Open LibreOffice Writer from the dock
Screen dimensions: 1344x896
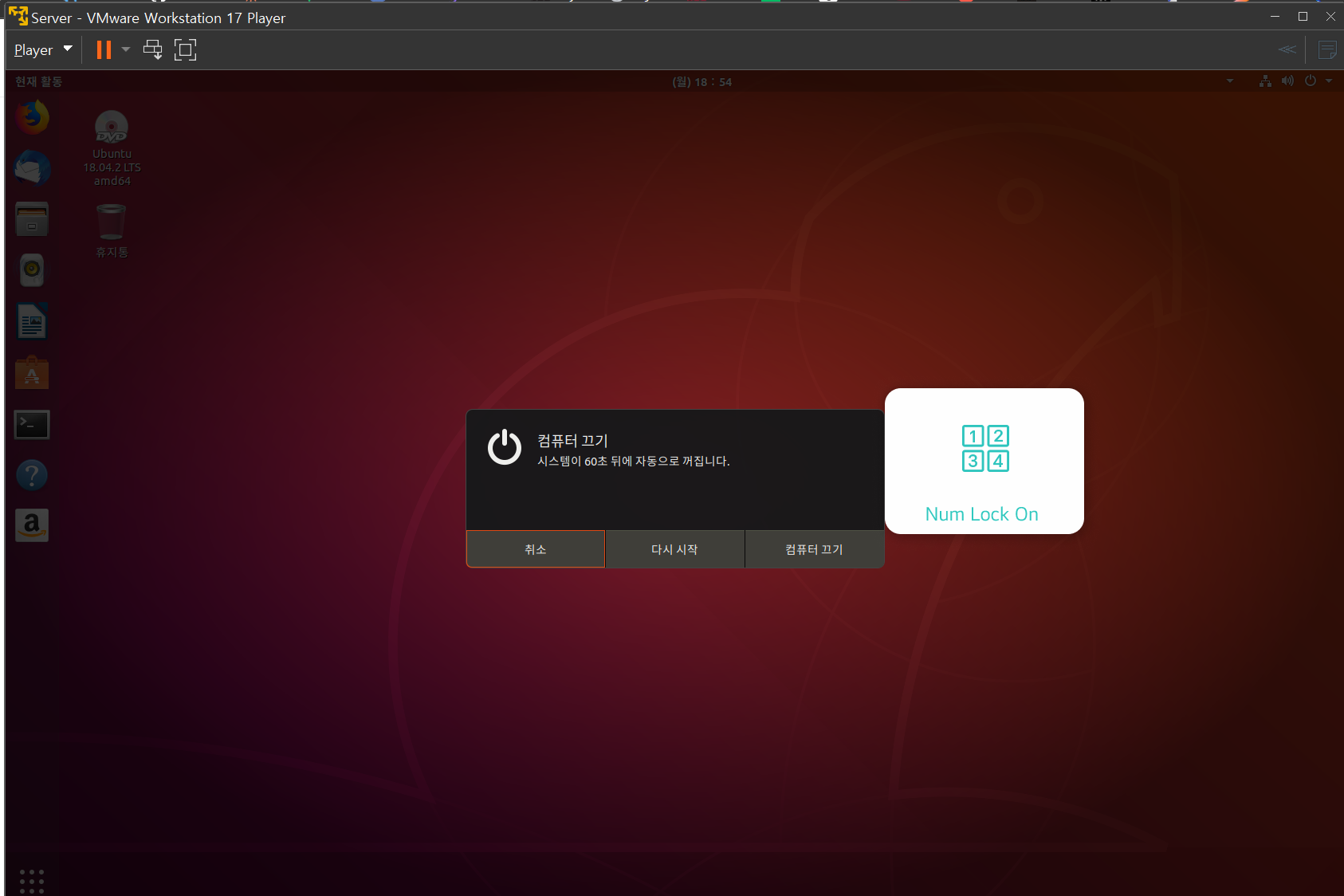click(32, 322)
